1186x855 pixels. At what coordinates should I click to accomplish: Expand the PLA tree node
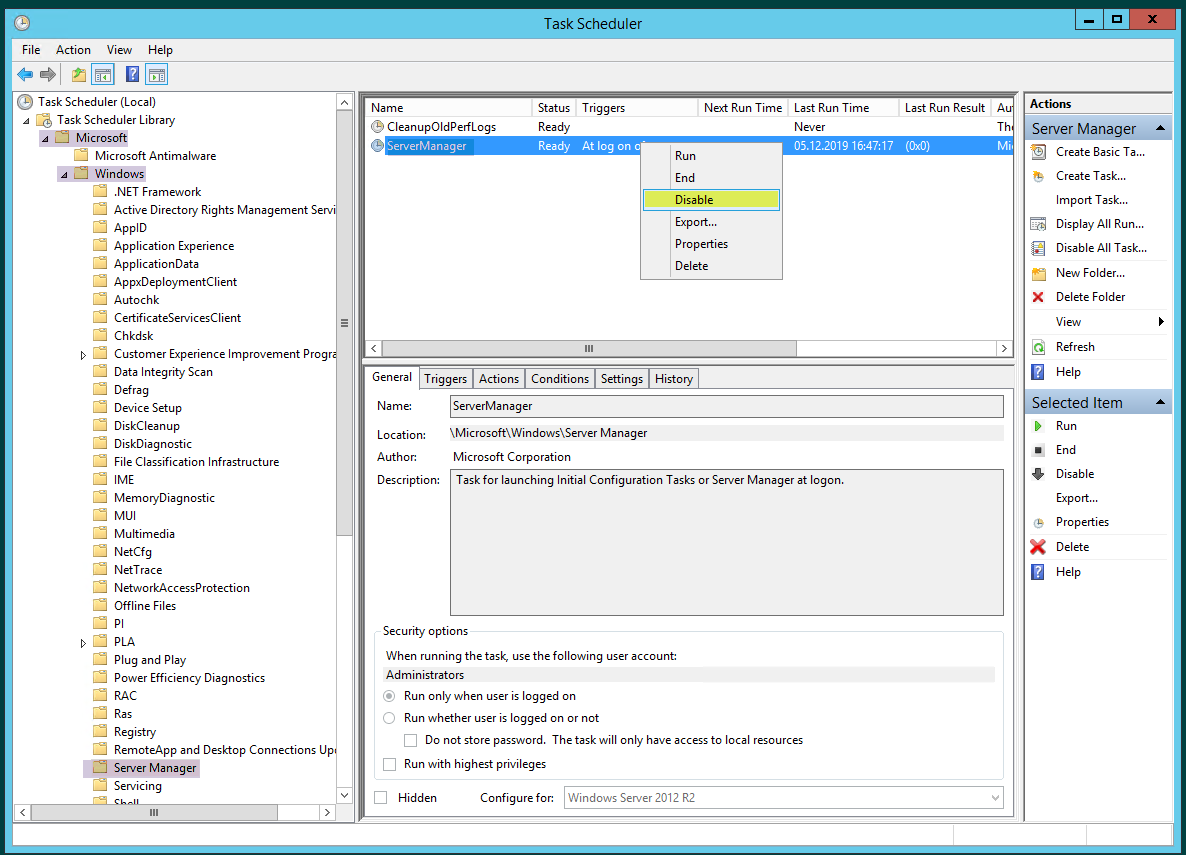click(83, 641)
